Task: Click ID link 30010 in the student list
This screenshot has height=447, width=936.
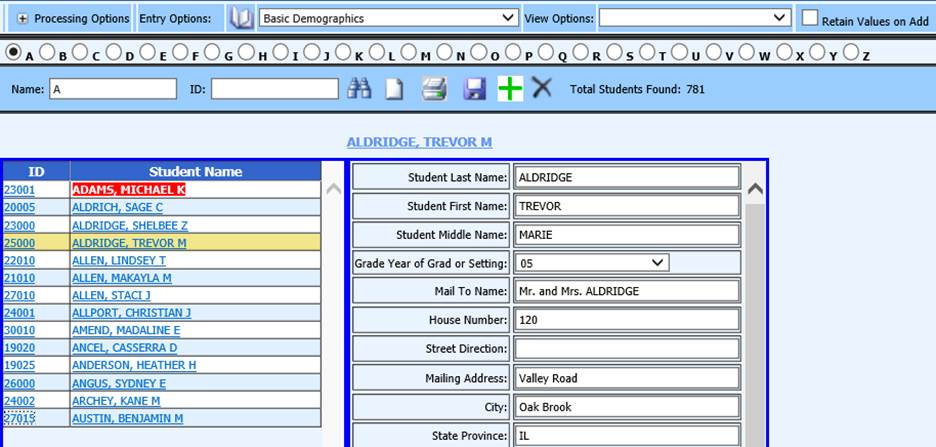Action: click(19, 330)
